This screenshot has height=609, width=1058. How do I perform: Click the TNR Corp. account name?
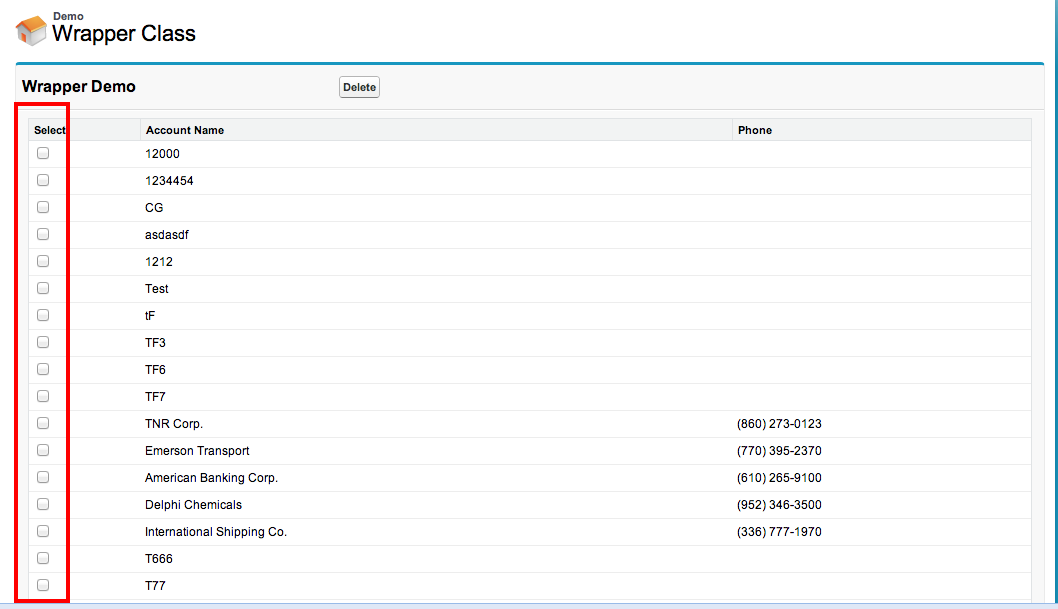(x=174, y=424)
